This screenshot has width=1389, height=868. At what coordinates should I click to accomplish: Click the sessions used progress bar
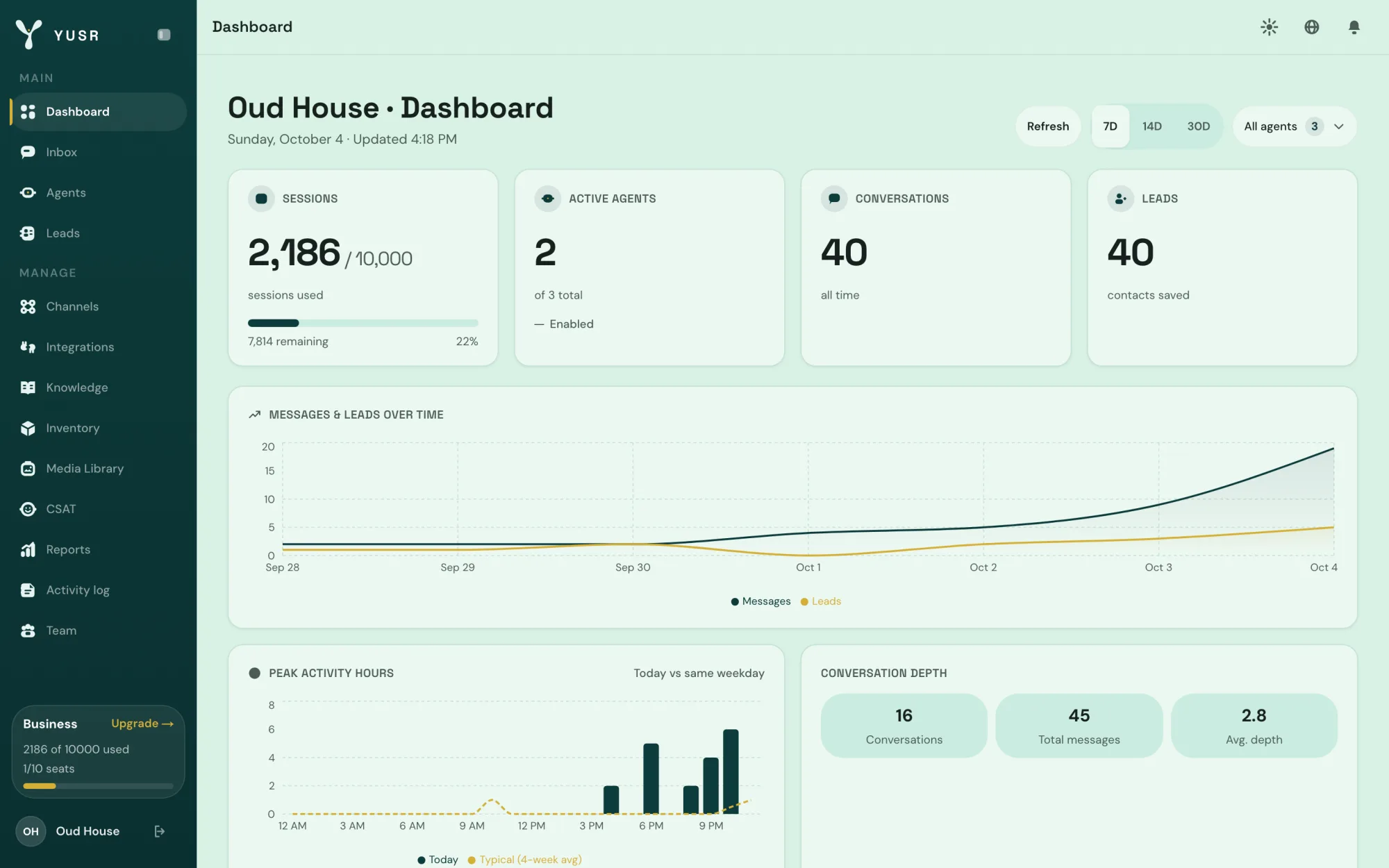363,323
